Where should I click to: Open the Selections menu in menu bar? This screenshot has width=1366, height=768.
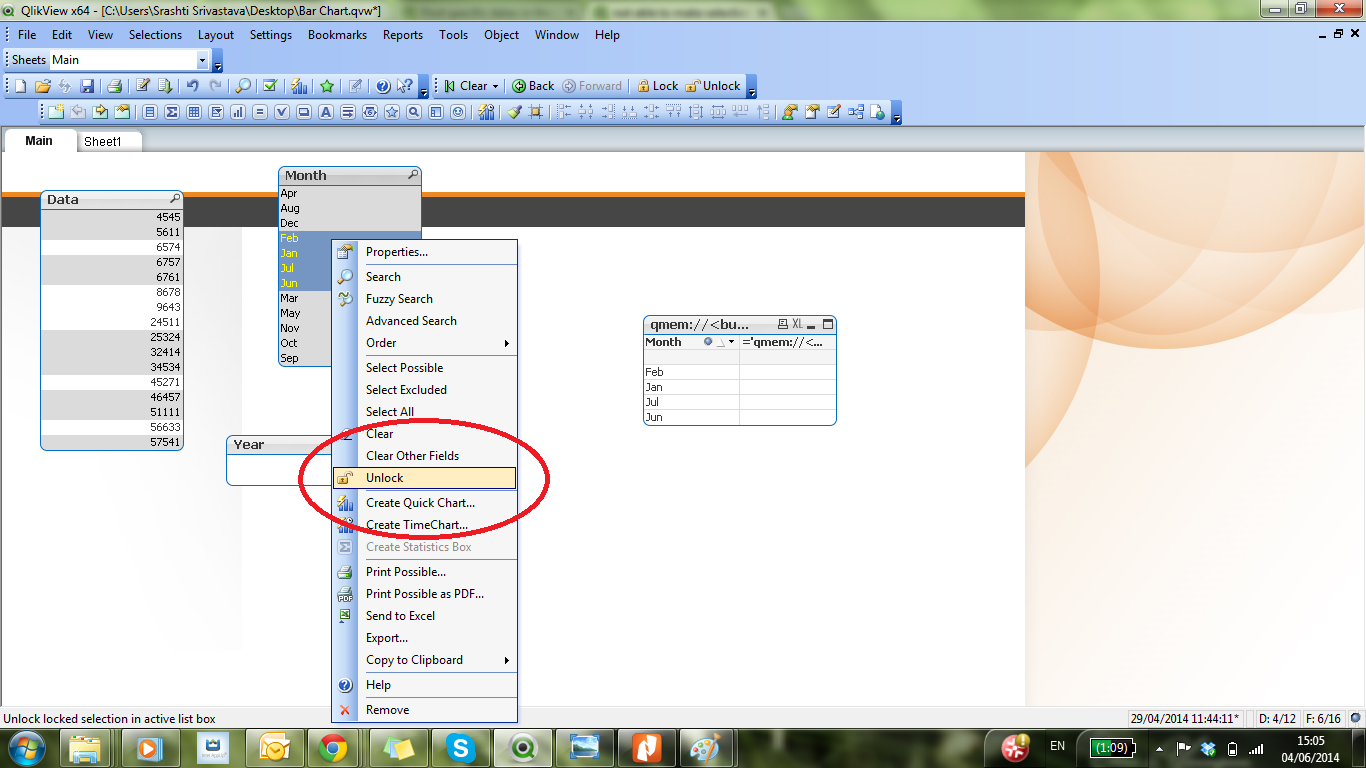click(155, 34)
